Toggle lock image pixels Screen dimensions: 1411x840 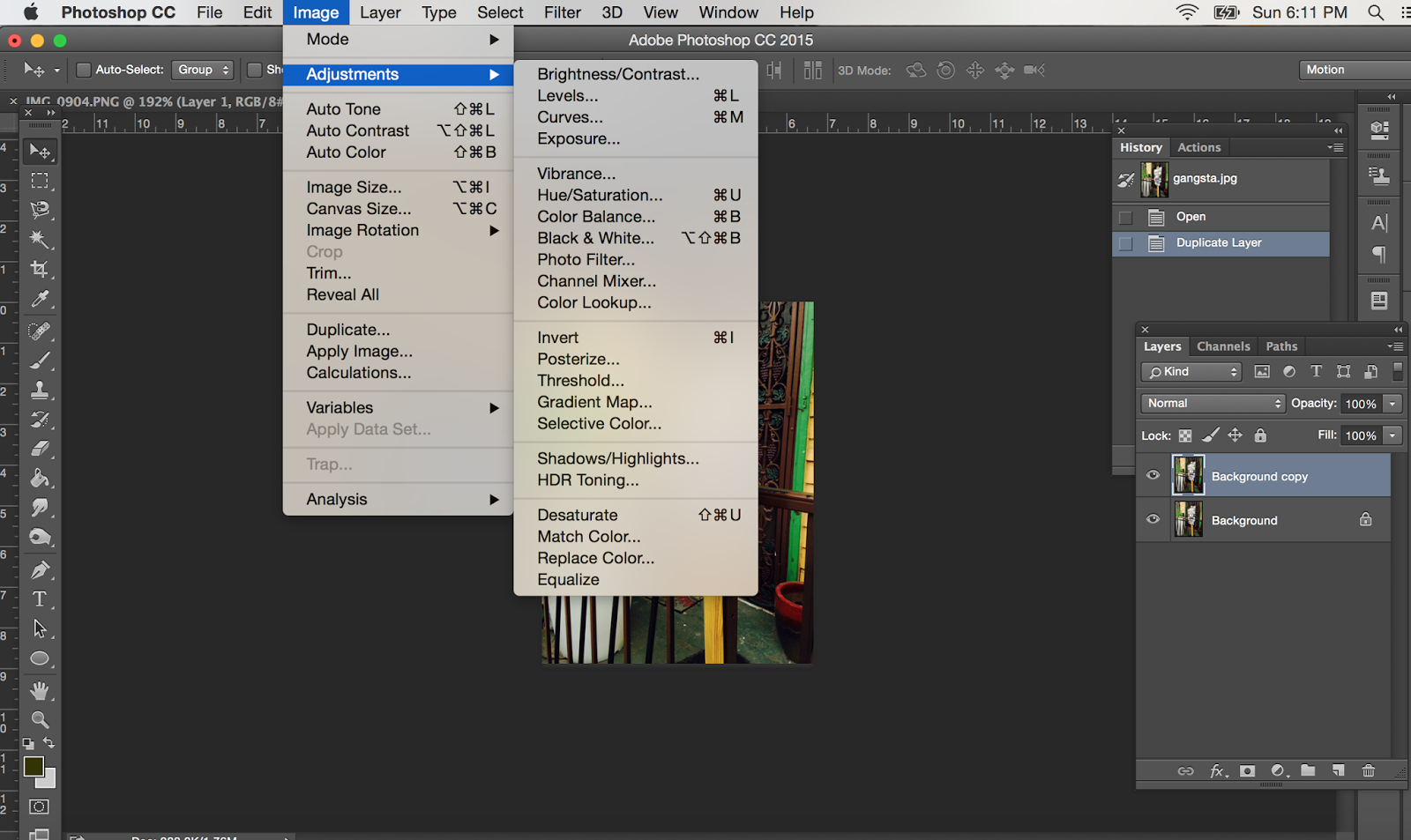[x=1211, y=435]
